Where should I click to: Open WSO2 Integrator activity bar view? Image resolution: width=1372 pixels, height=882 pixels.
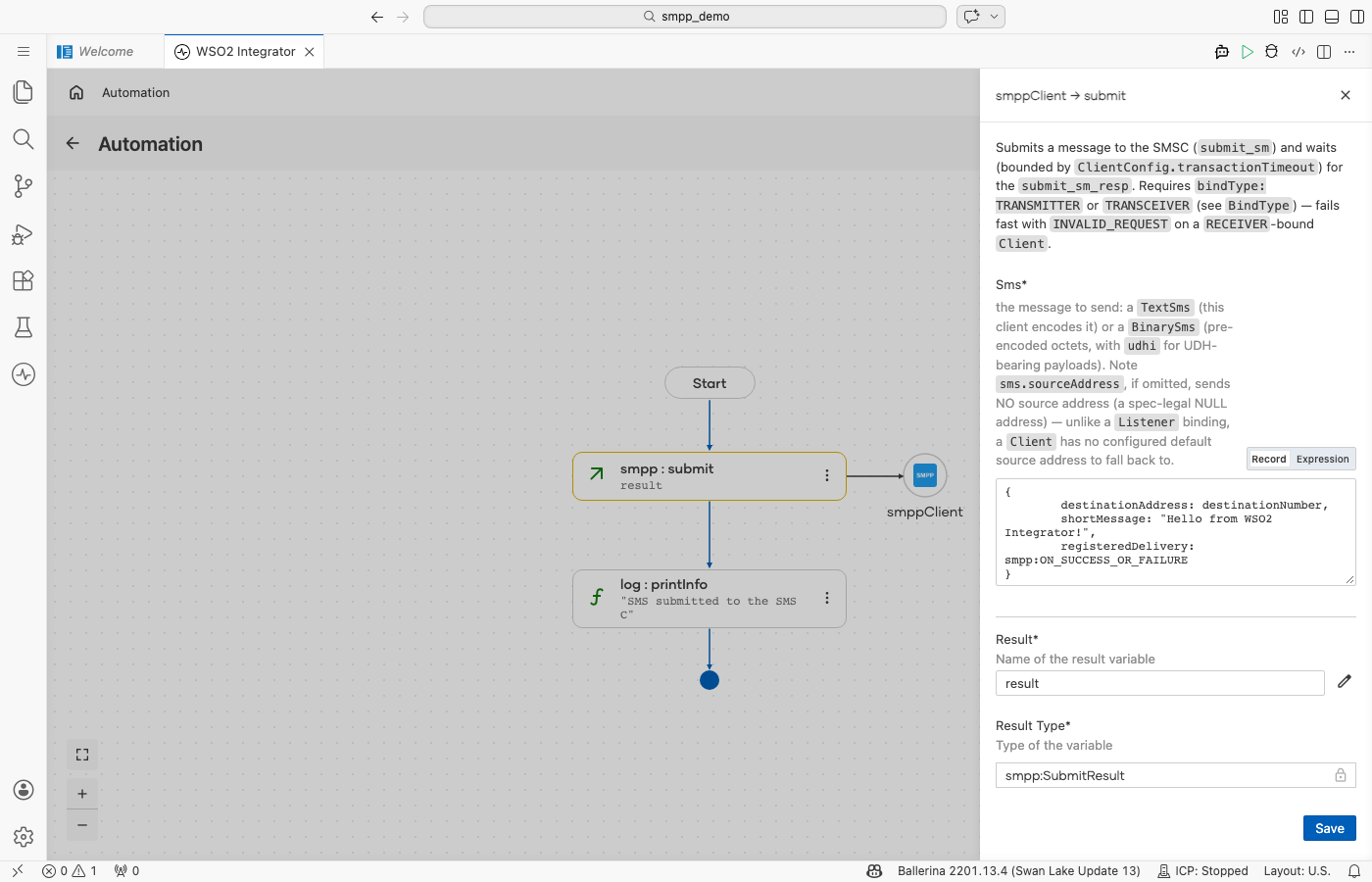pyautogui.click(x=24, y=374)
